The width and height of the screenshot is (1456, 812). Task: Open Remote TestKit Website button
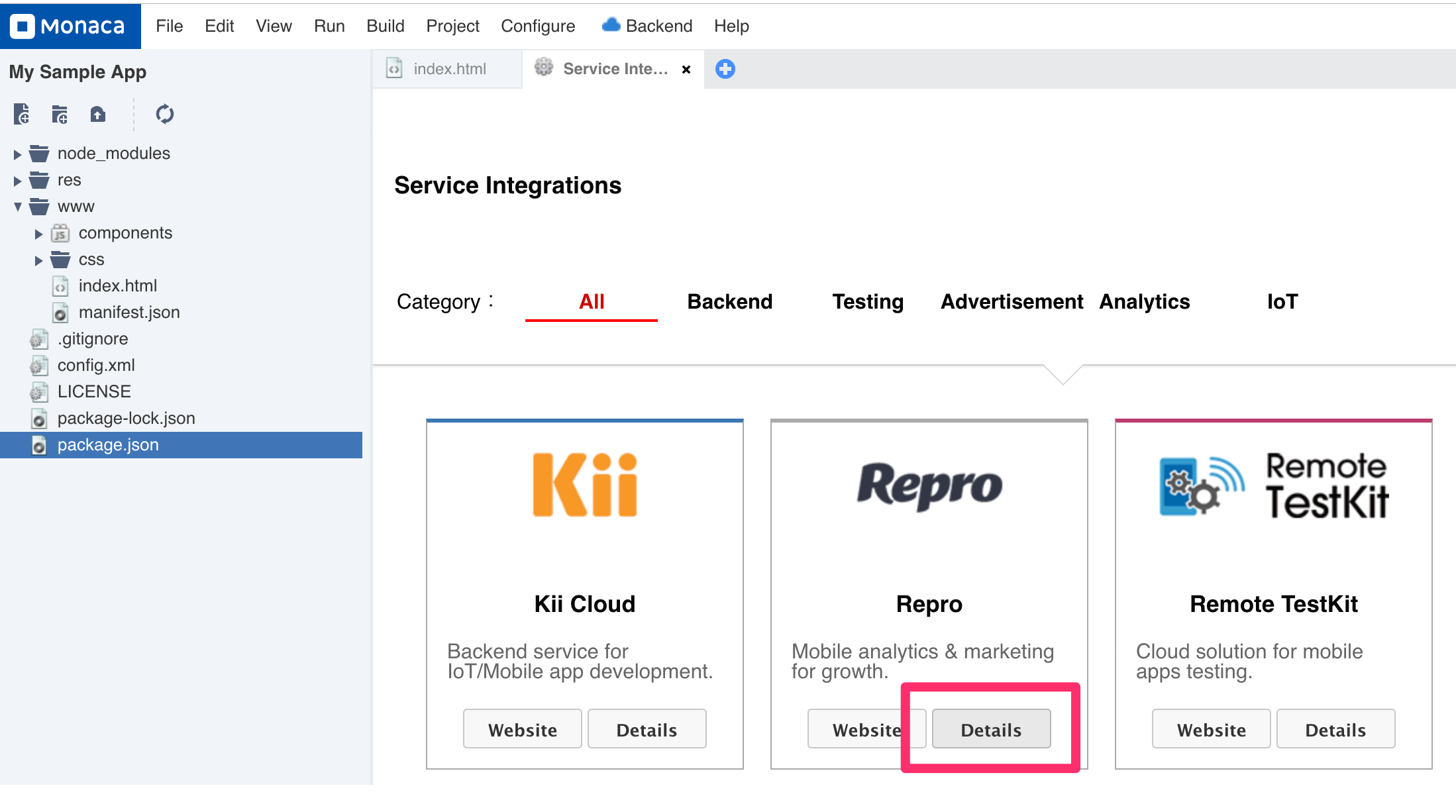tap(1212, 729)
